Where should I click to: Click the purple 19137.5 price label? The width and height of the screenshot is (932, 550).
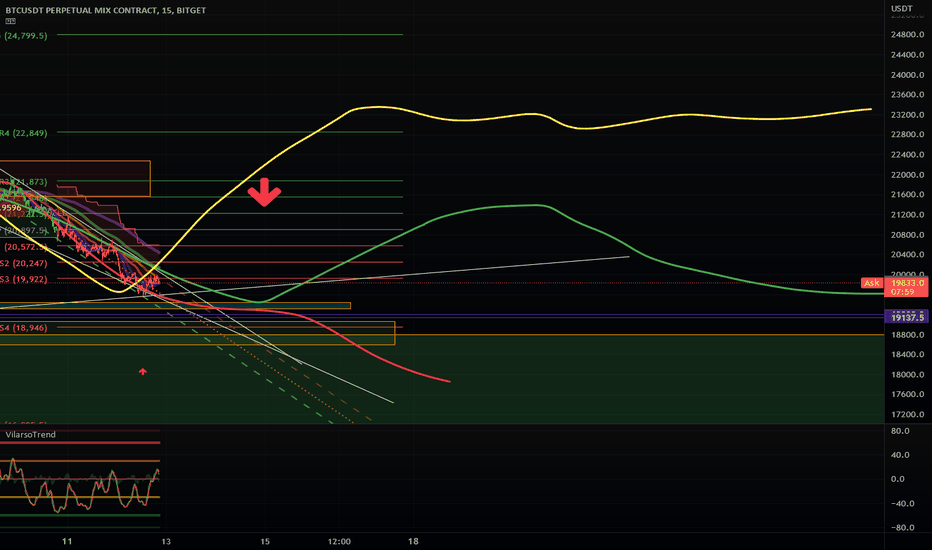(906, 318)
